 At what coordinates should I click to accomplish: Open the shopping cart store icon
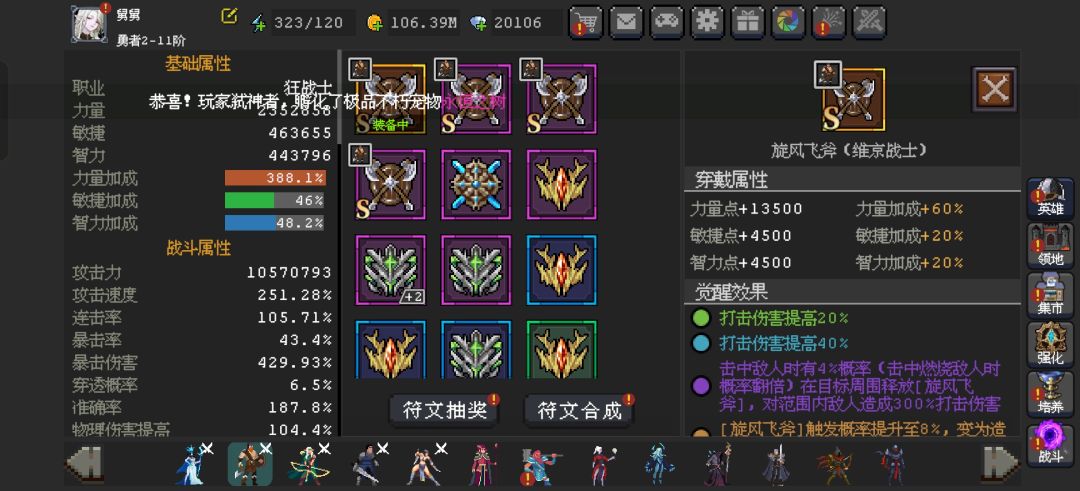(585, 22)
